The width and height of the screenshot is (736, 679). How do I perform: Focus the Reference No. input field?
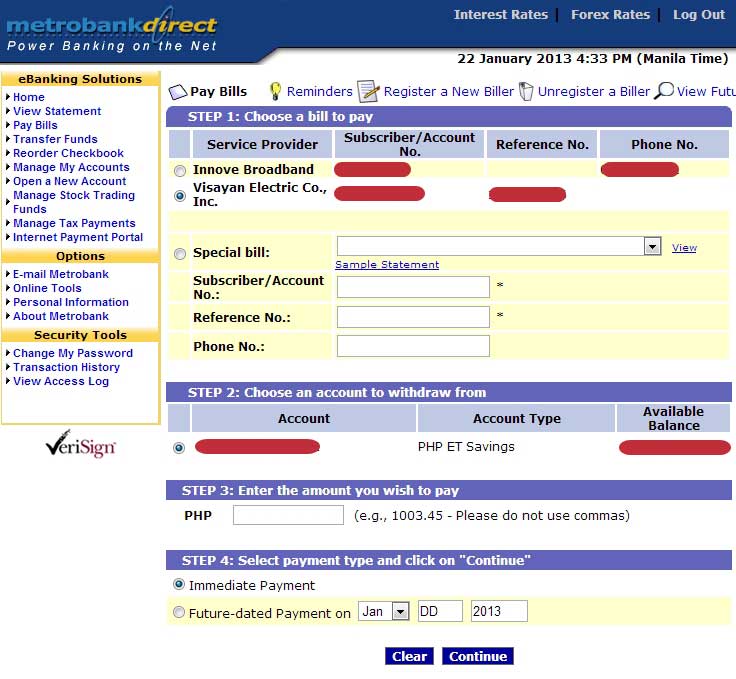pyautogui.click(x=413, y=317)
